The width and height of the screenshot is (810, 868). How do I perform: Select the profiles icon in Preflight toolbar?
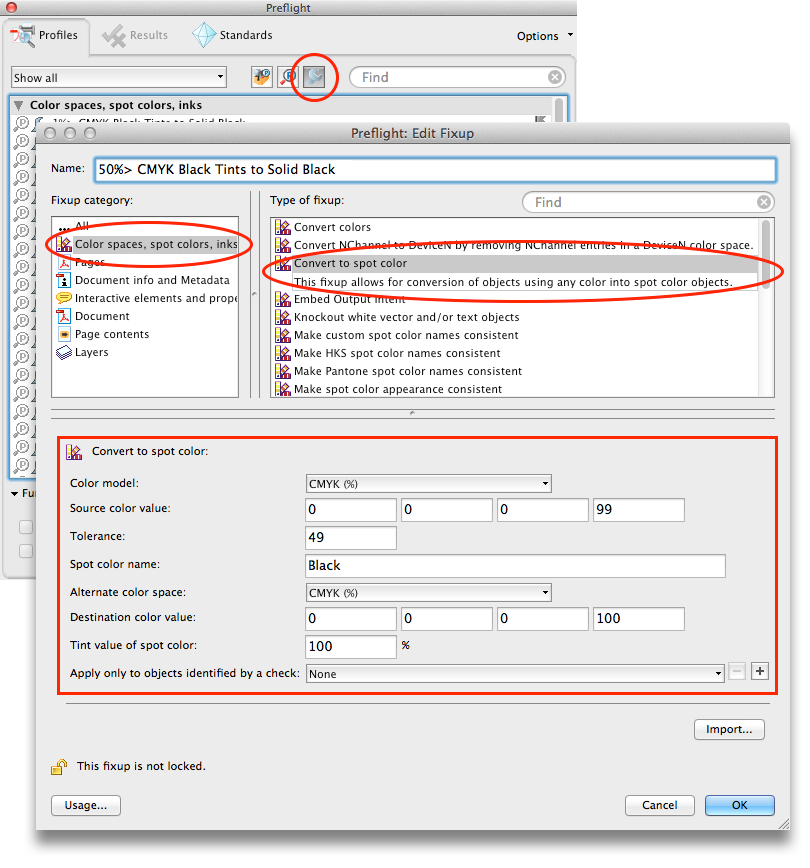click(262, 77)
